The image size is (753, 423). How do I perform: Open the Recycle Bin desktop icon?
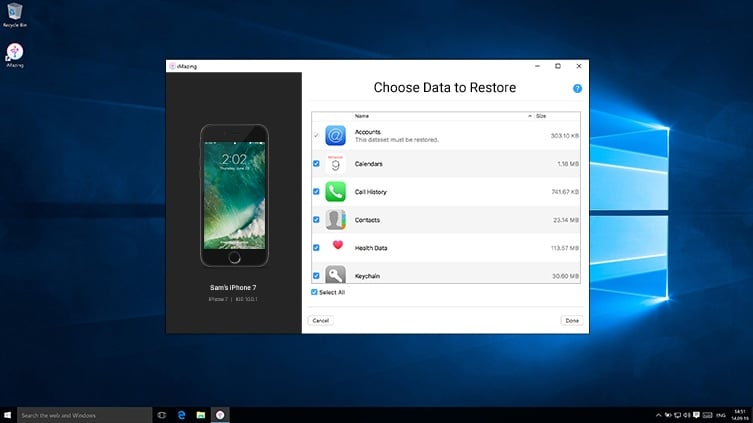pyautogui.click(x=14, y=15)
